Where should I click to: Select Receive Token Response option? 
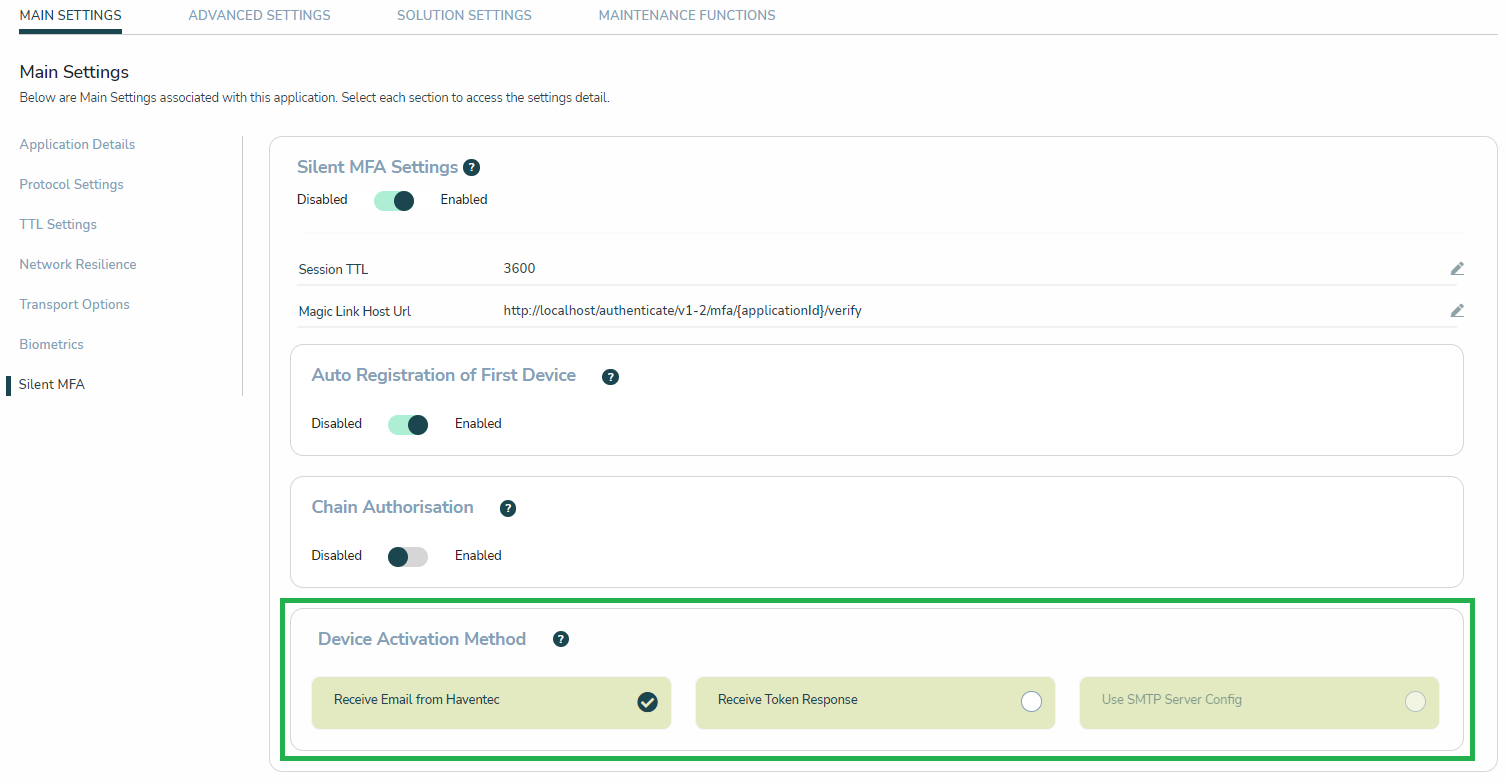pyautogui.click(x=875, y=702)
